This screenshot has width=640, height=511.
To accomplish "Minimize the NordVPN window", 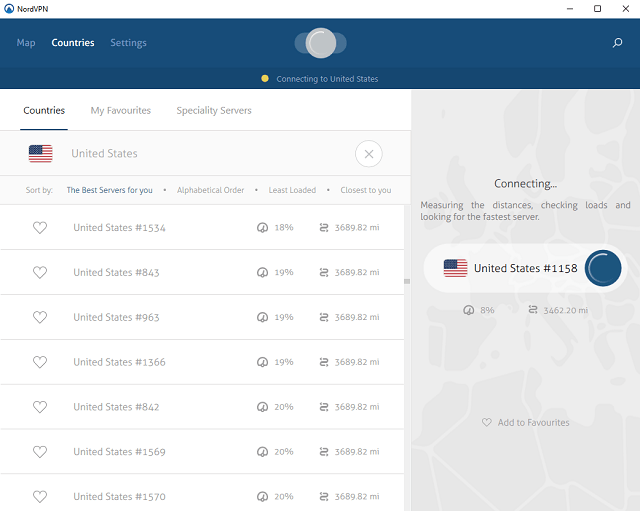I will [570, 9].
